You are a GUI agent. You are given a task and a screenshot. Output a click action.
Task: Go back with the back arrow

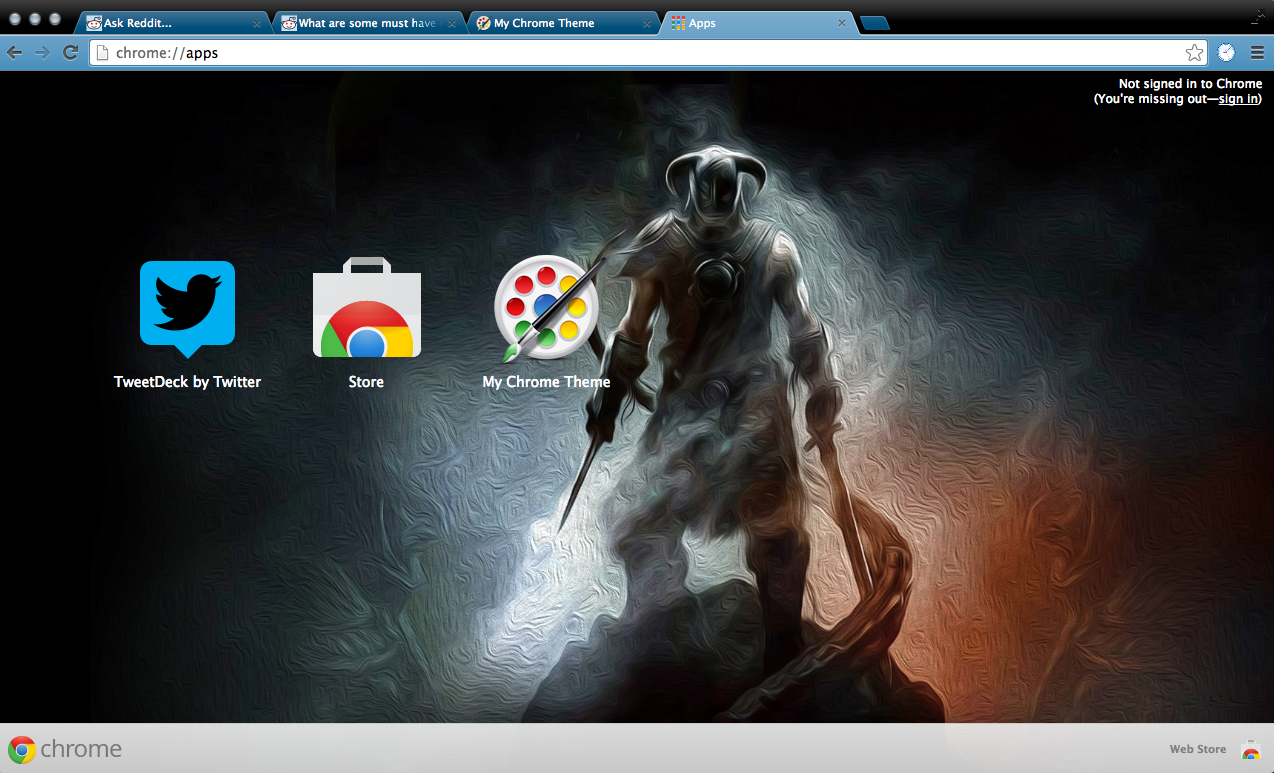(15, 52)
